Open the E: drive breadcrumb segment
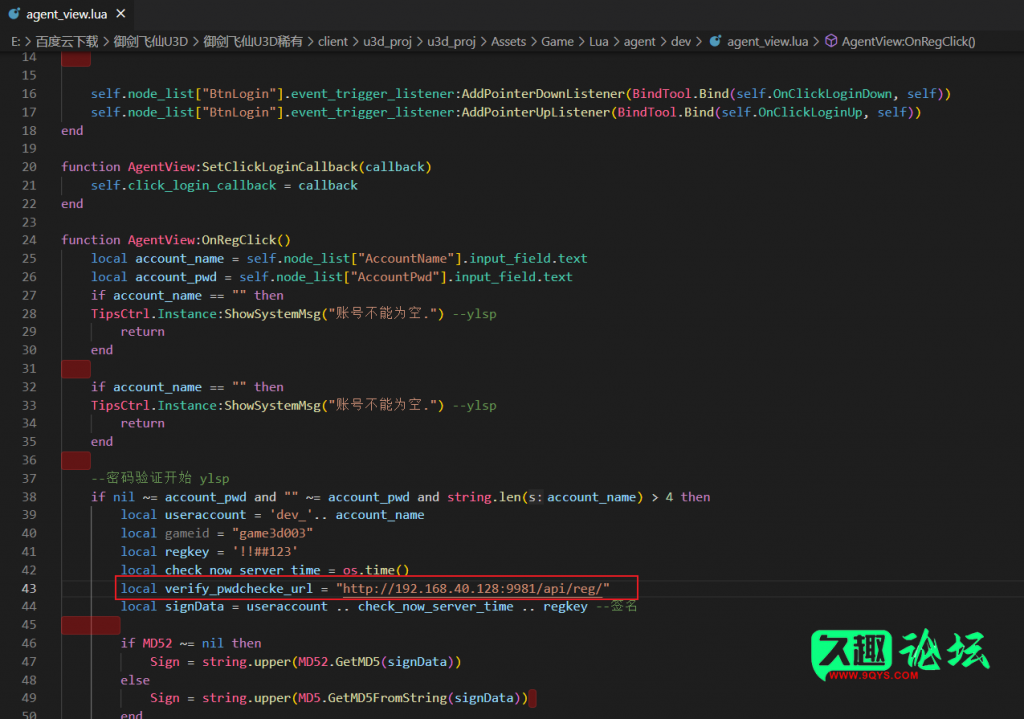Screen dimensions: 1024x719 coord(15,42)
